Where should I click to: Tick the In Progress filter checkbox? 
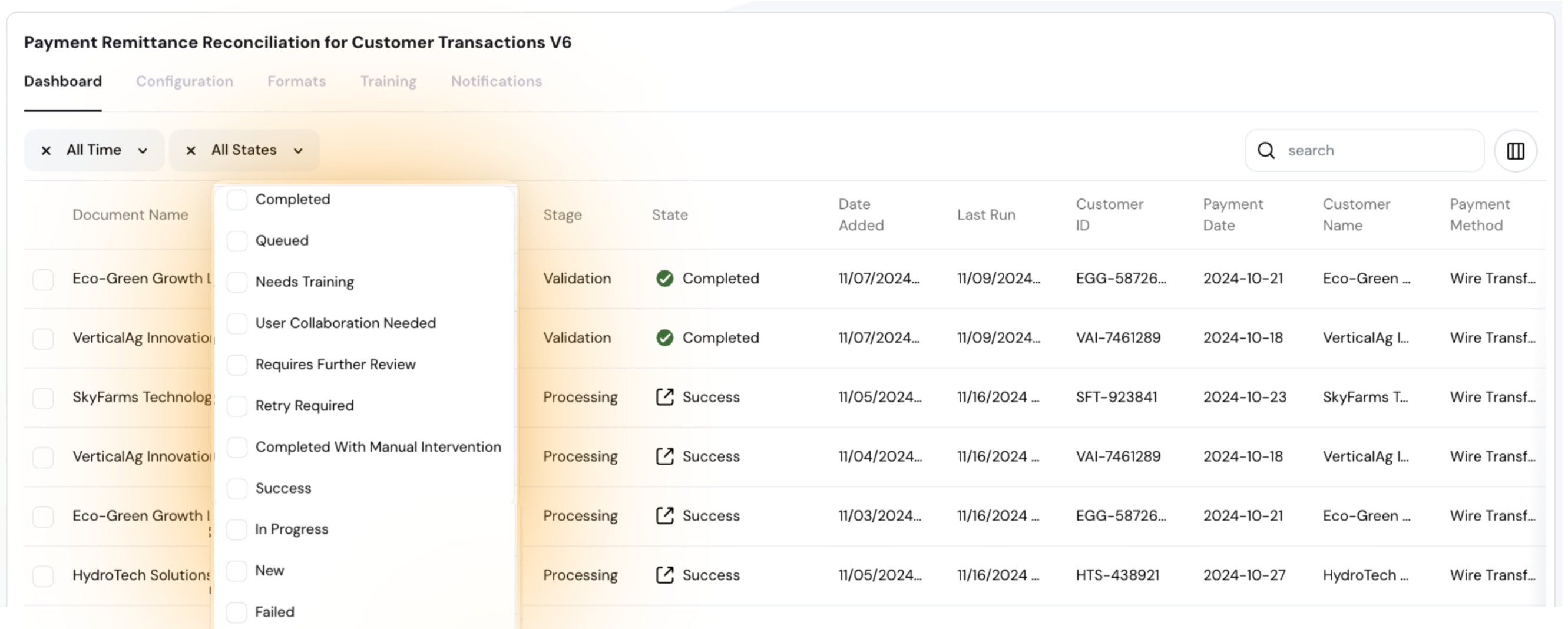coord(237,529)
